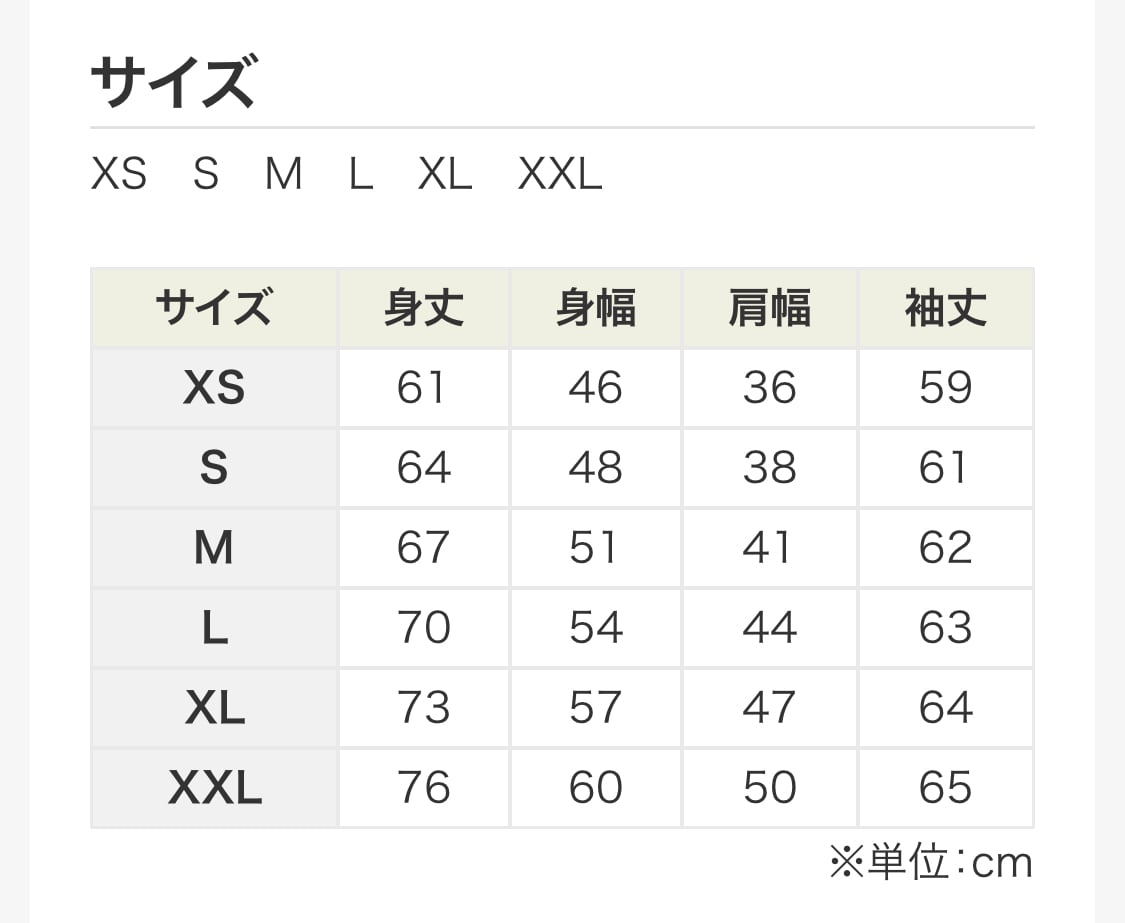Screen dimensions: 1125x923
Task: Click the 65 cell in row XXL
Action: click(945, 788)
